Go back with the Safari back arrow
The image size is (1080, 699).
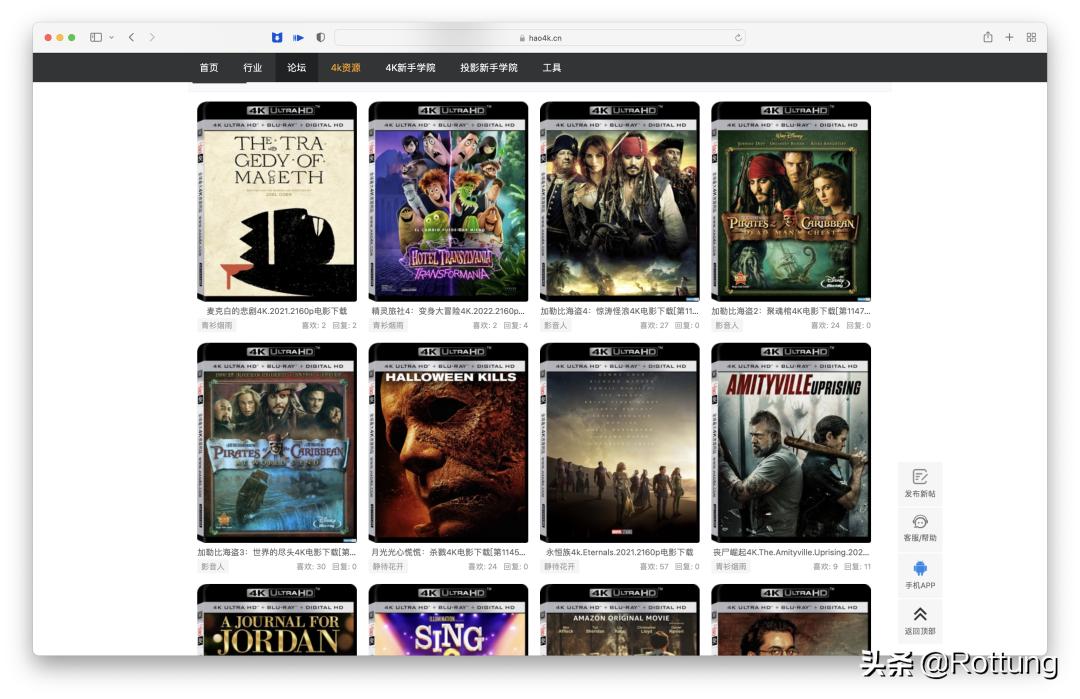(132, 37)
